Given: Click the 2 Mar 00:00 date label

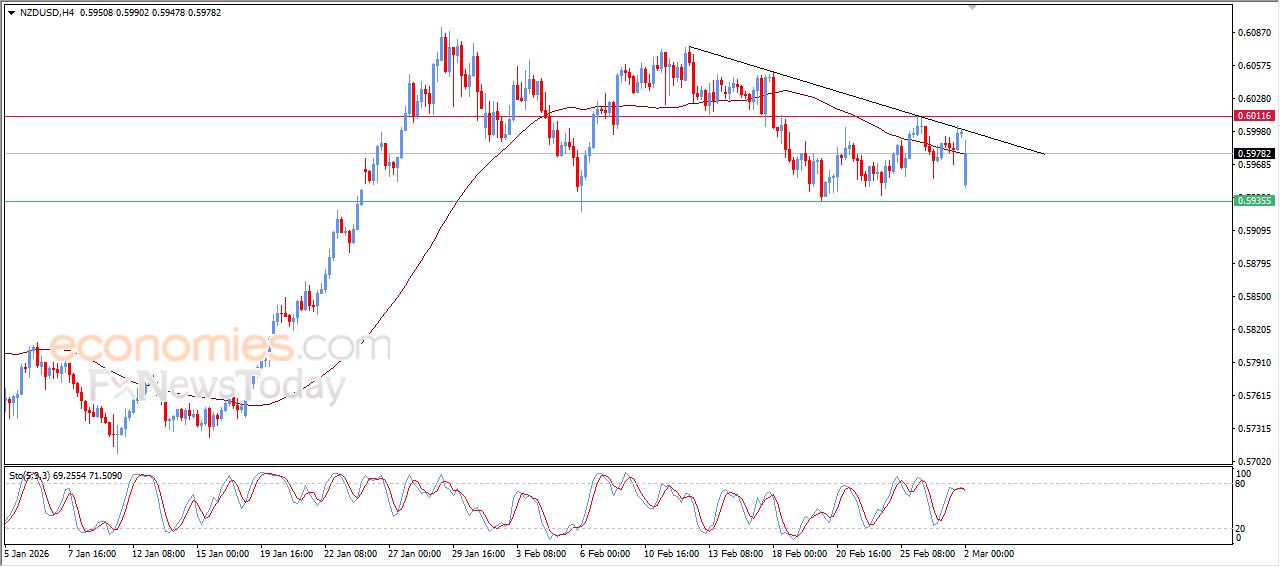Looking at the screenshot, I should (x=990, y=552).
